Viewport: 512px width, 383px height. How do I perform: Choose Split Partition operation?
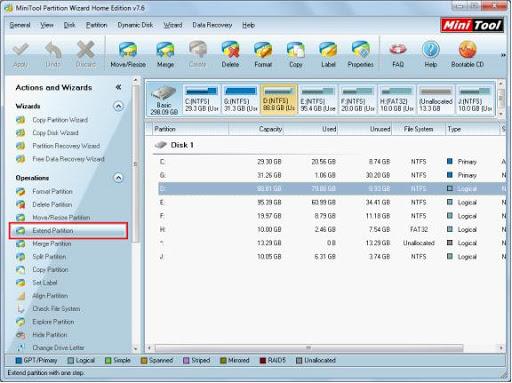[49, 257]
